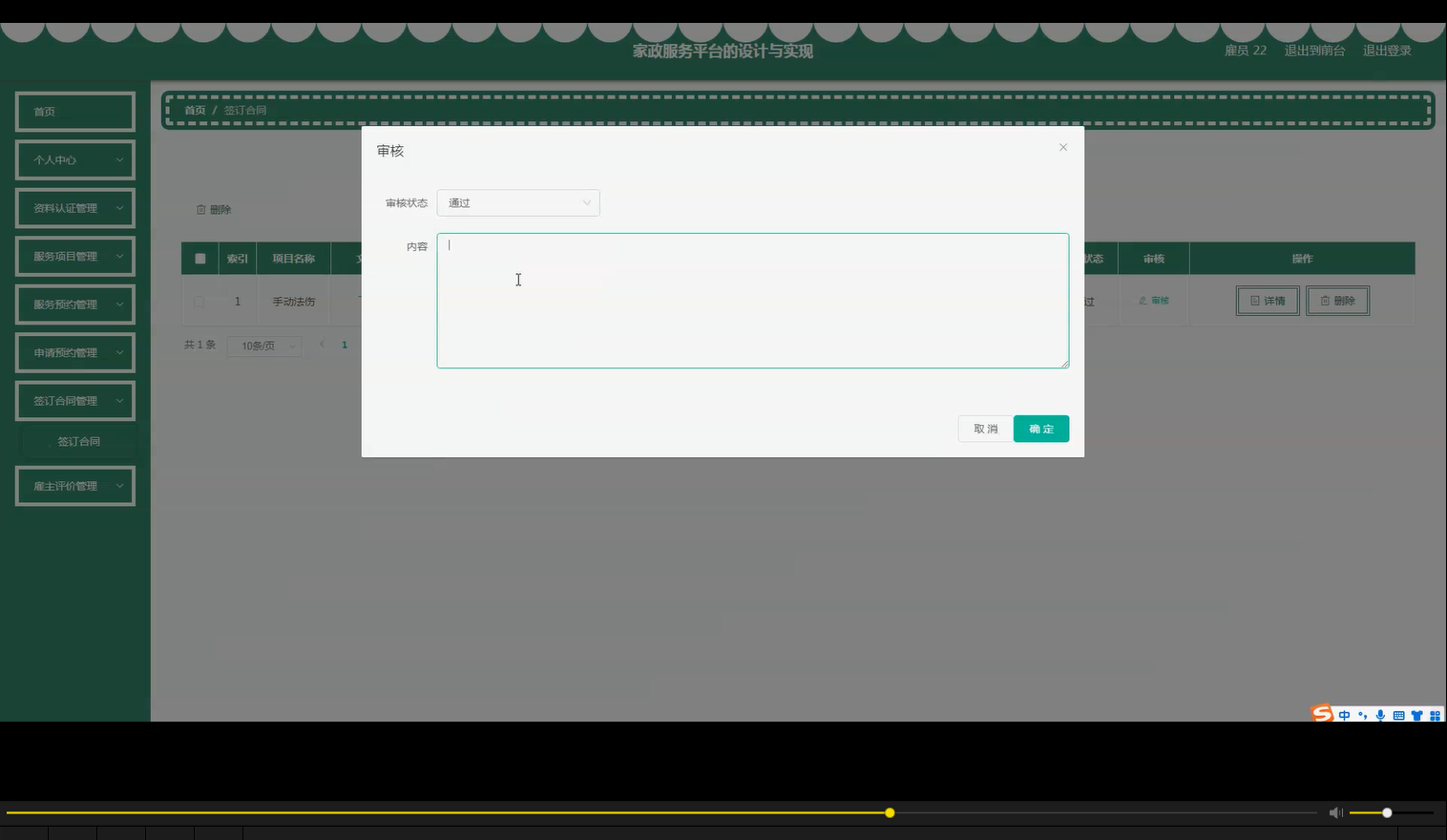Open the IME toolbox grid icon
1447x840 pixels.
1435,715
